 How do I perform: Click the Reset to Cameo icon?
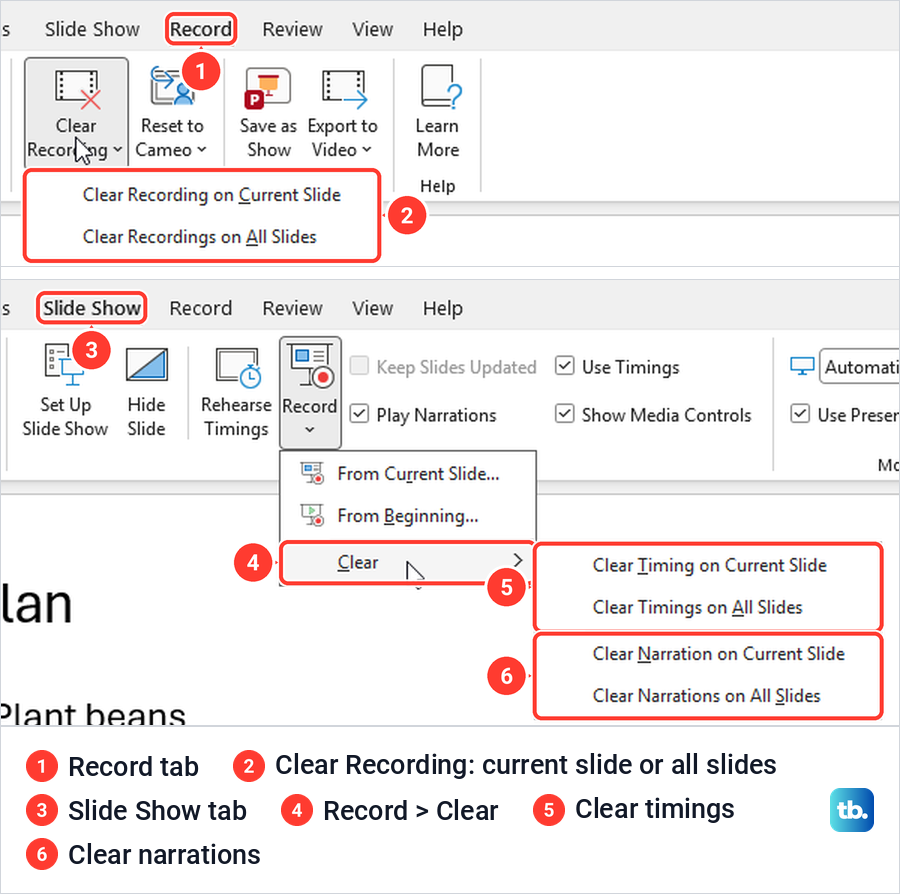click(172, 86)
